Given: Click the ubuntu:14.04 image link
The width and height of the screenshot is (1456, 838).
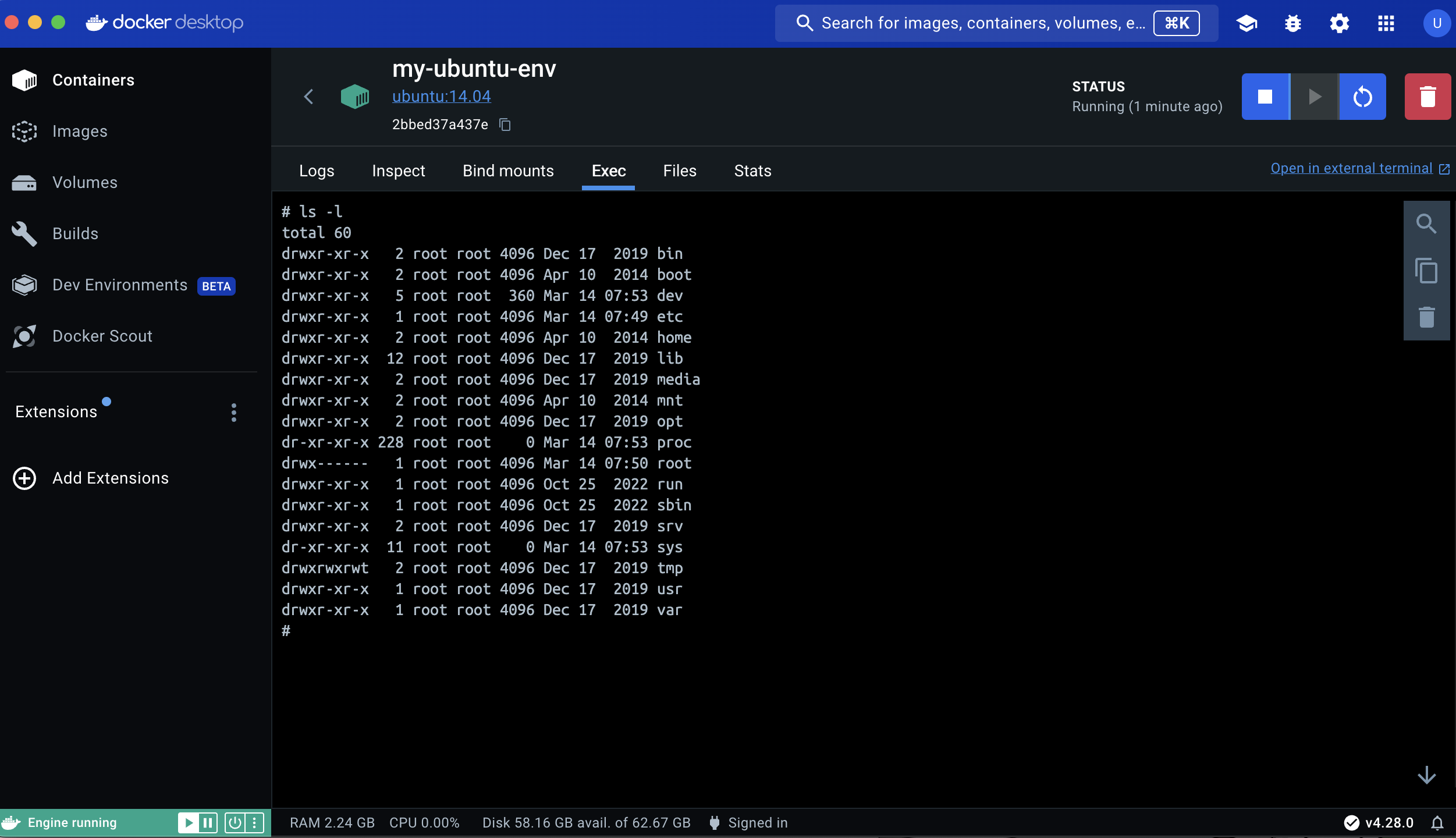Looking at the screenshot, I should [x=441, y=96].
